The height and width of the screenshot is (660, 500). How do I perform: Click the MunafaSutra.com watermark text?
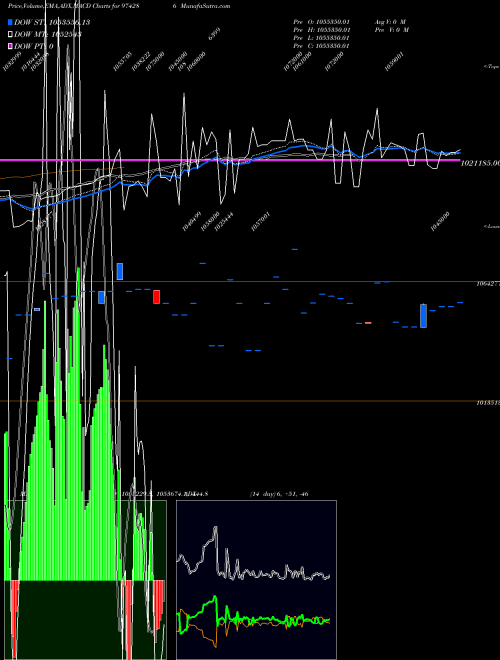(205, 6)
